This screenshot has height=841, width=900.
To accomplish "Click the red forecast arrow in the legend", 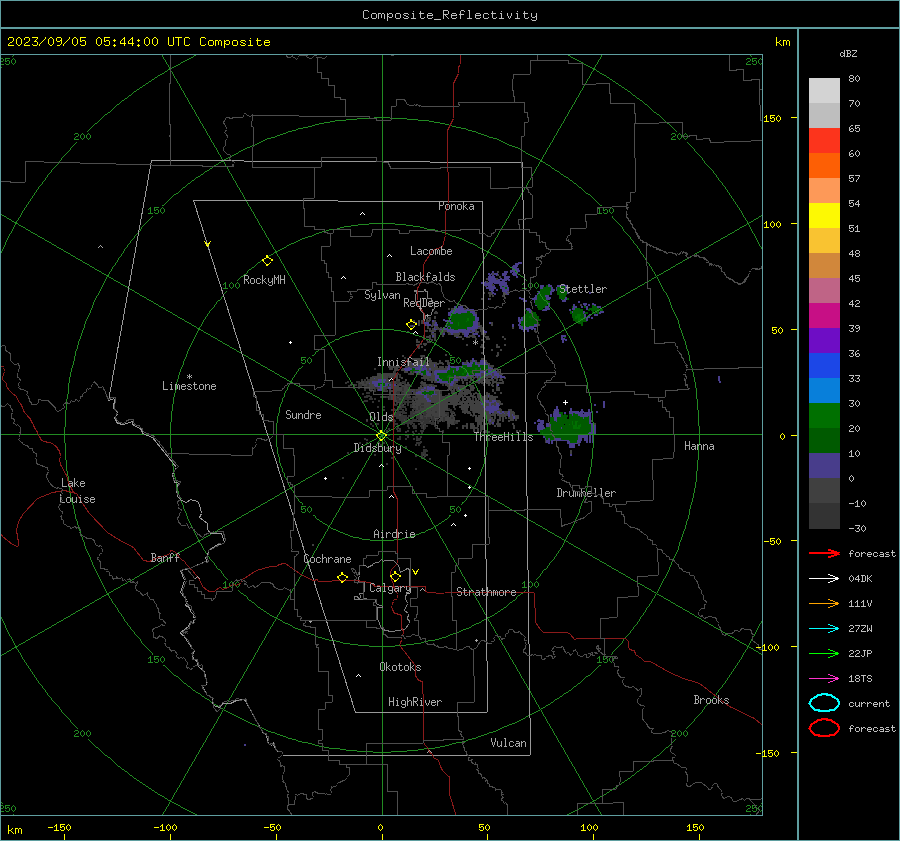I will [x=824, y=553].
